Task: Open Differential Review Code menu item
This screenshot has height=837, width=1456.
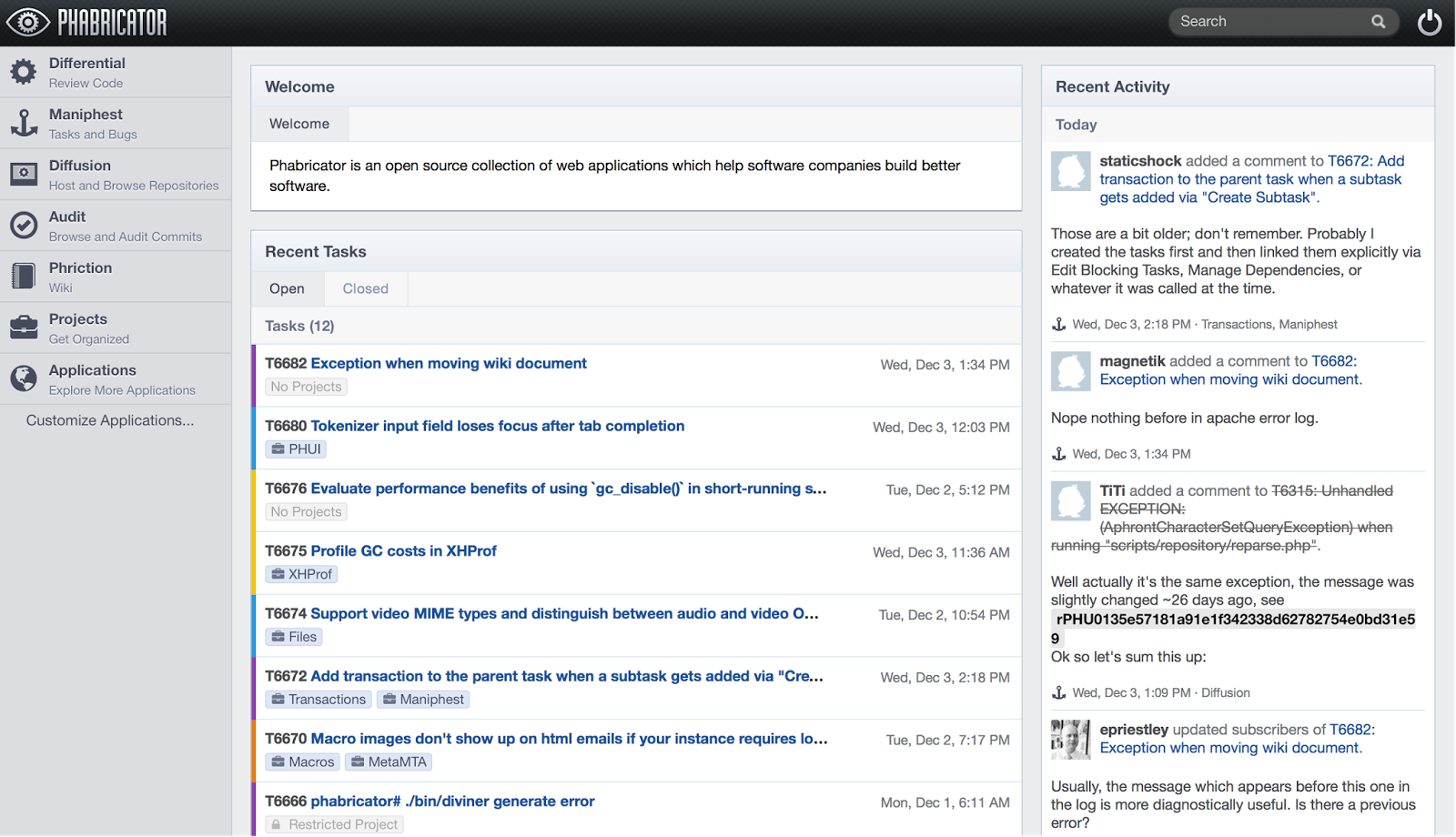Action: click(x=116, y=72)
